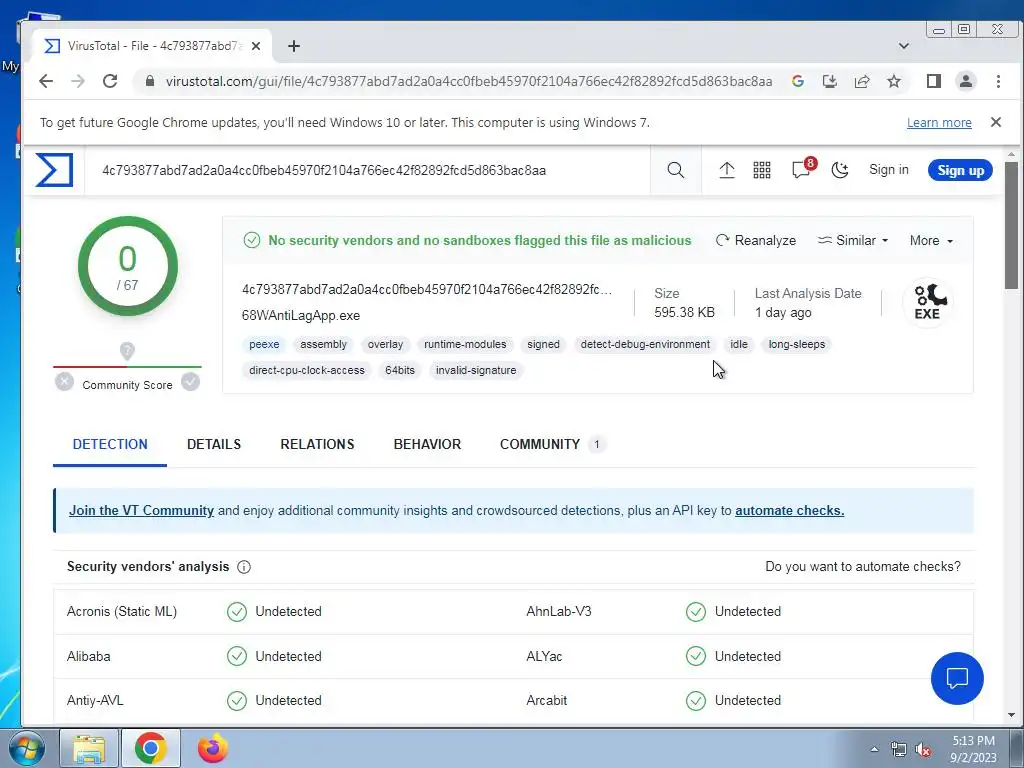Image resolution: width=1024 pixels, height=768 pixels.
Task: Click Chrome forward arrow
Action: [x=78, y=81]
